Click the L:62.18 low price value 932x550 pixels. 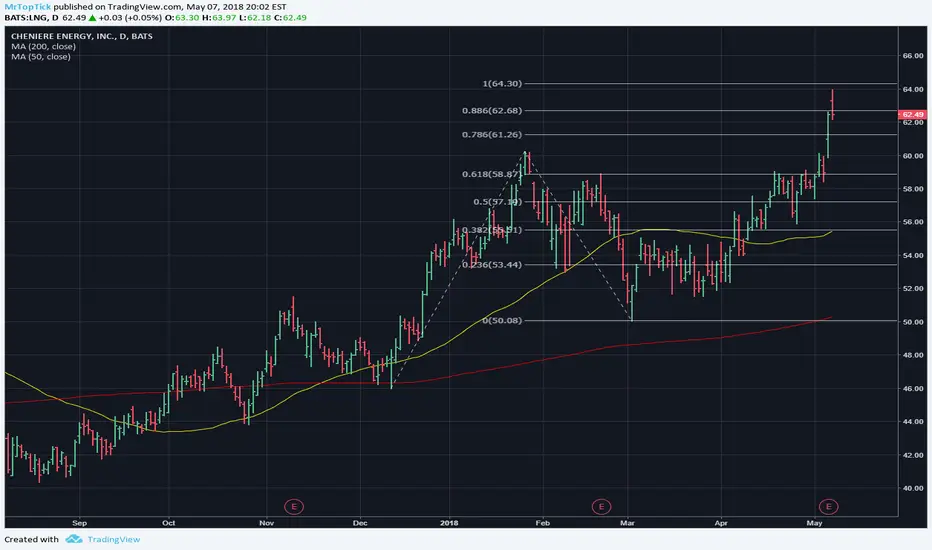coord(254,17)
